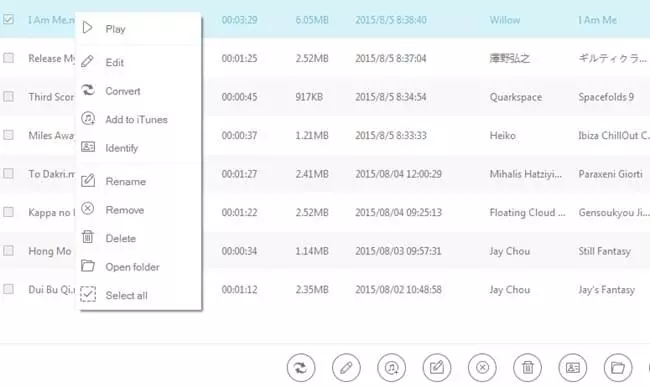
Task: Click the pencil icon beside Edit in the context menu
Action: [87, 61]
